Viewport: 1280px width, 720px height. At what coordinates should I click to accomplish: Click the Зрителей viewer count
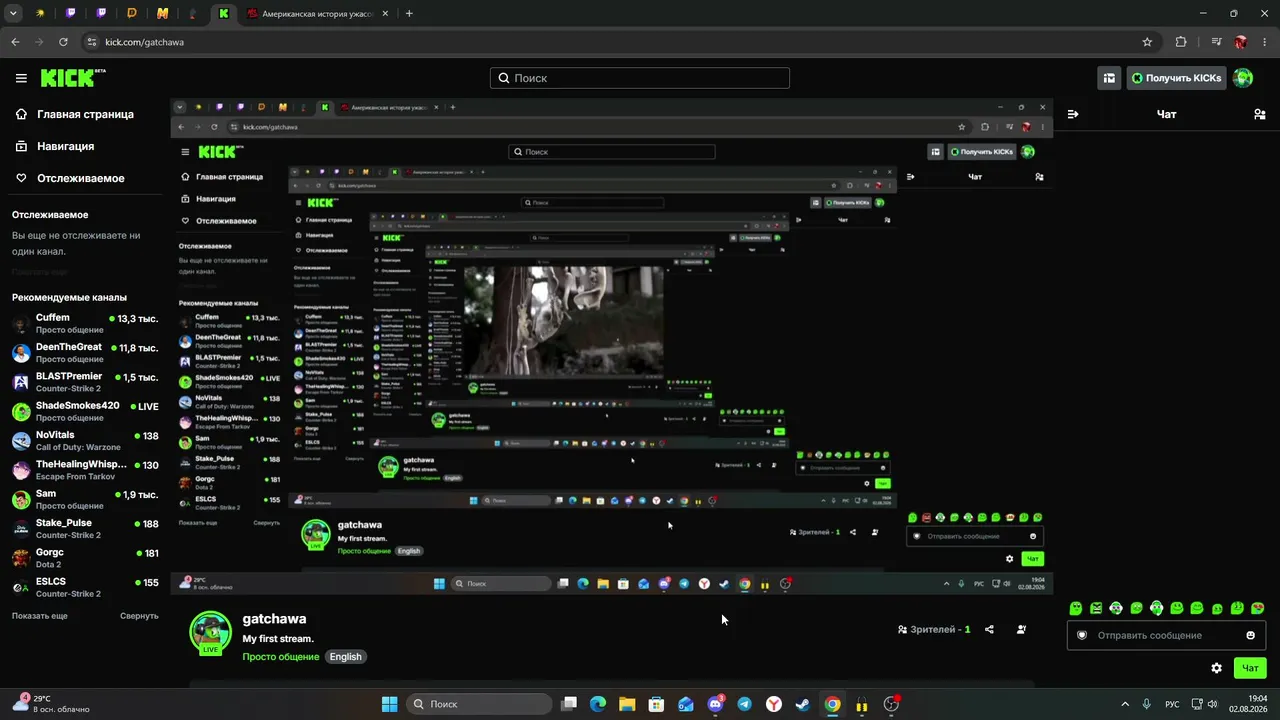[x=934, y=630]
